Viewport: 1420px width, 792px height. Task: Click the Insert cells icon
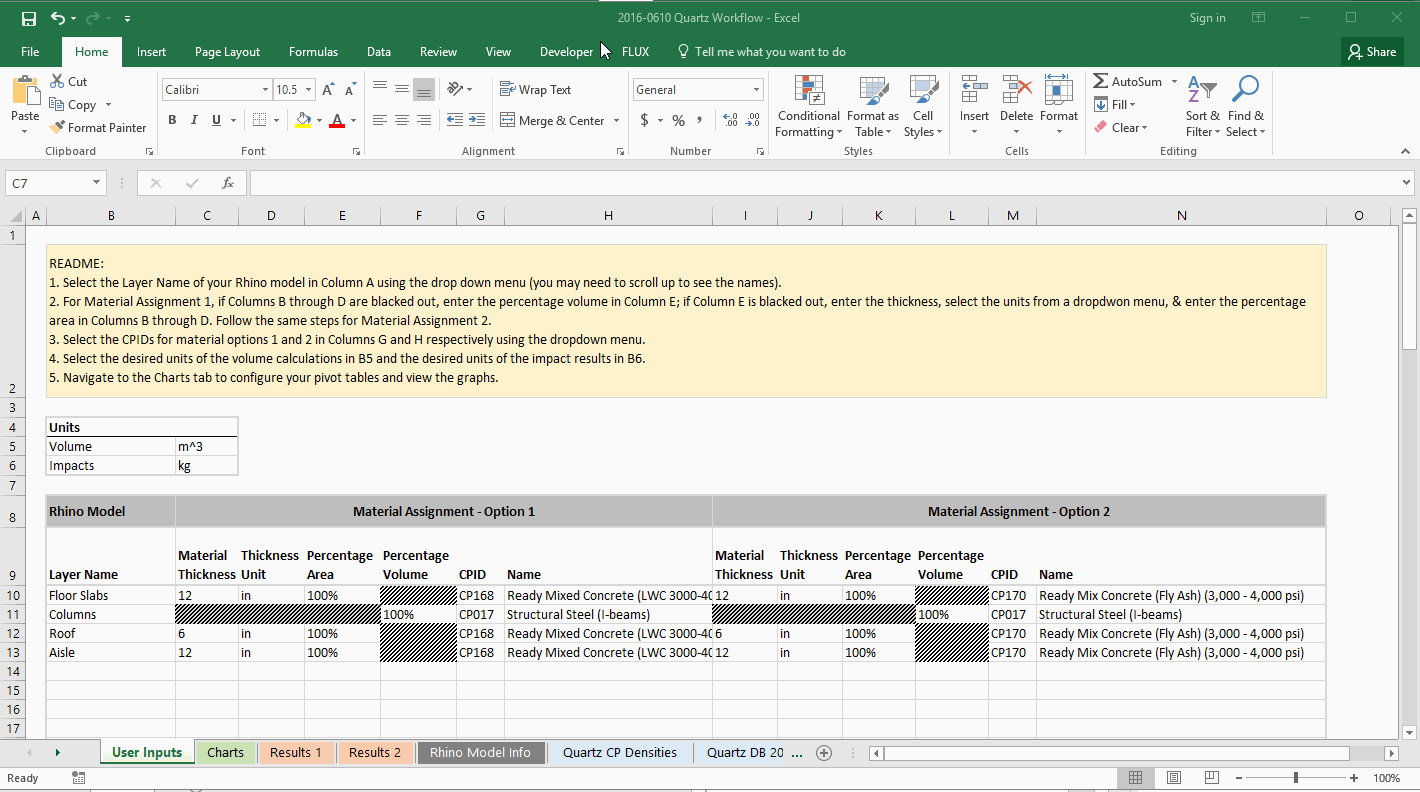(x=974, y=90)
